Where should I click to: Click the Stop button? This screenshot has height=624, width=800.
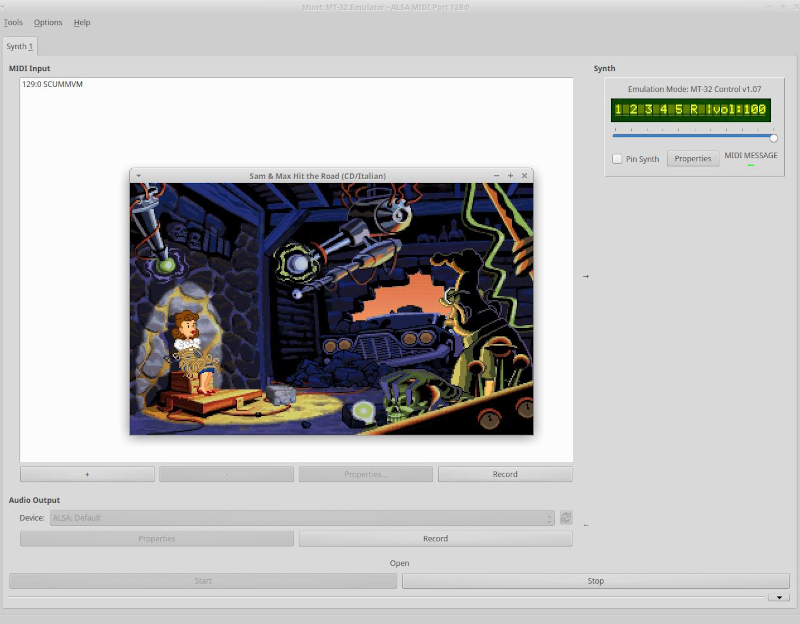(595, 581)
